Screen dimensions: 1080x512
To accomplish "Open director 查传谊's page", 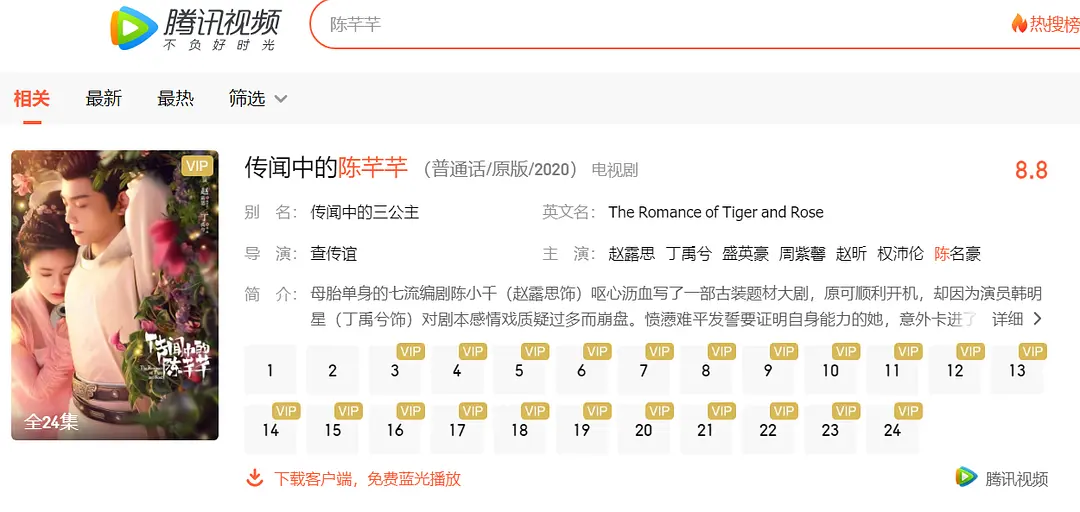I will 333,253.
